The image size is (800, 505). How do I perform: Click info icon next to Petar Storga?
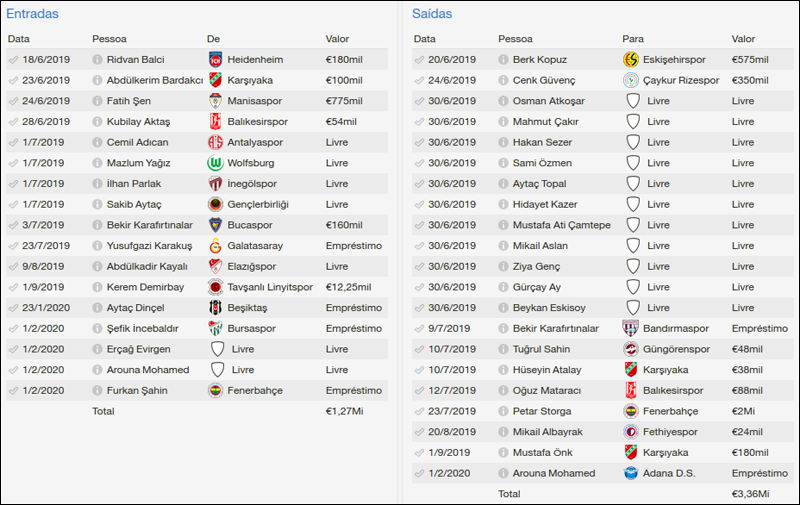tap(503, 411)
